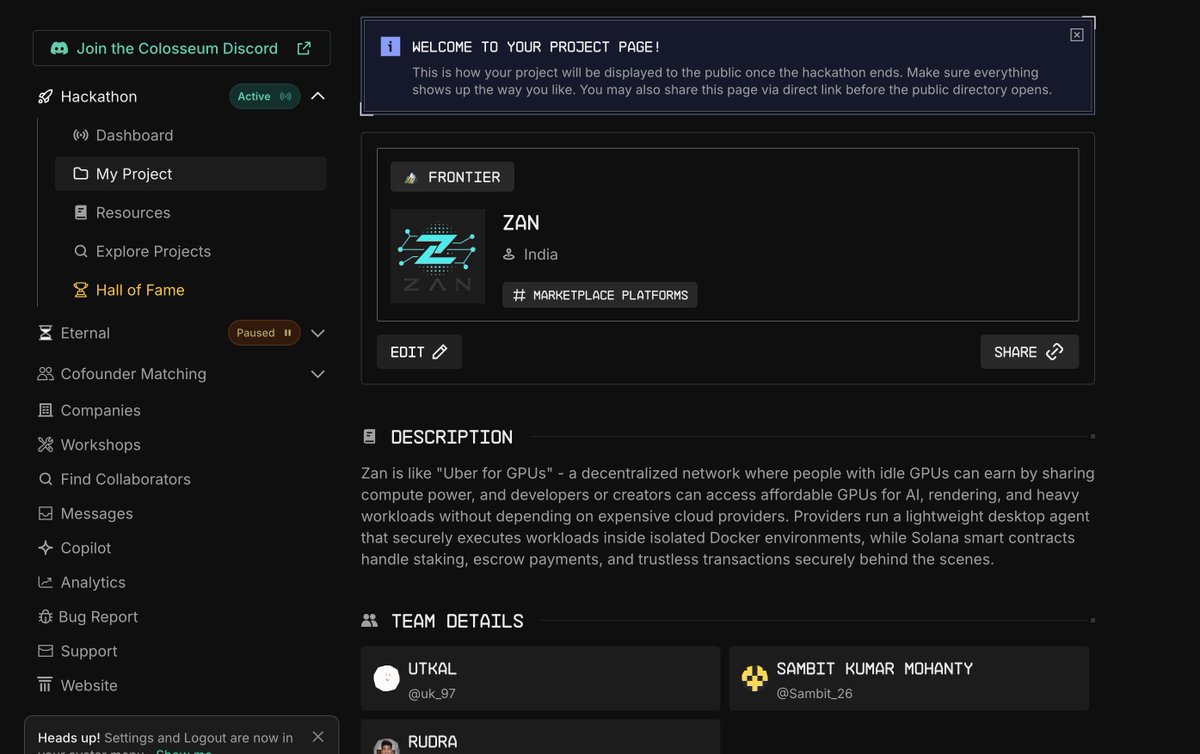The image size is (1200, 754).
Task: Open Support page
Action: (x=88, y=652)
